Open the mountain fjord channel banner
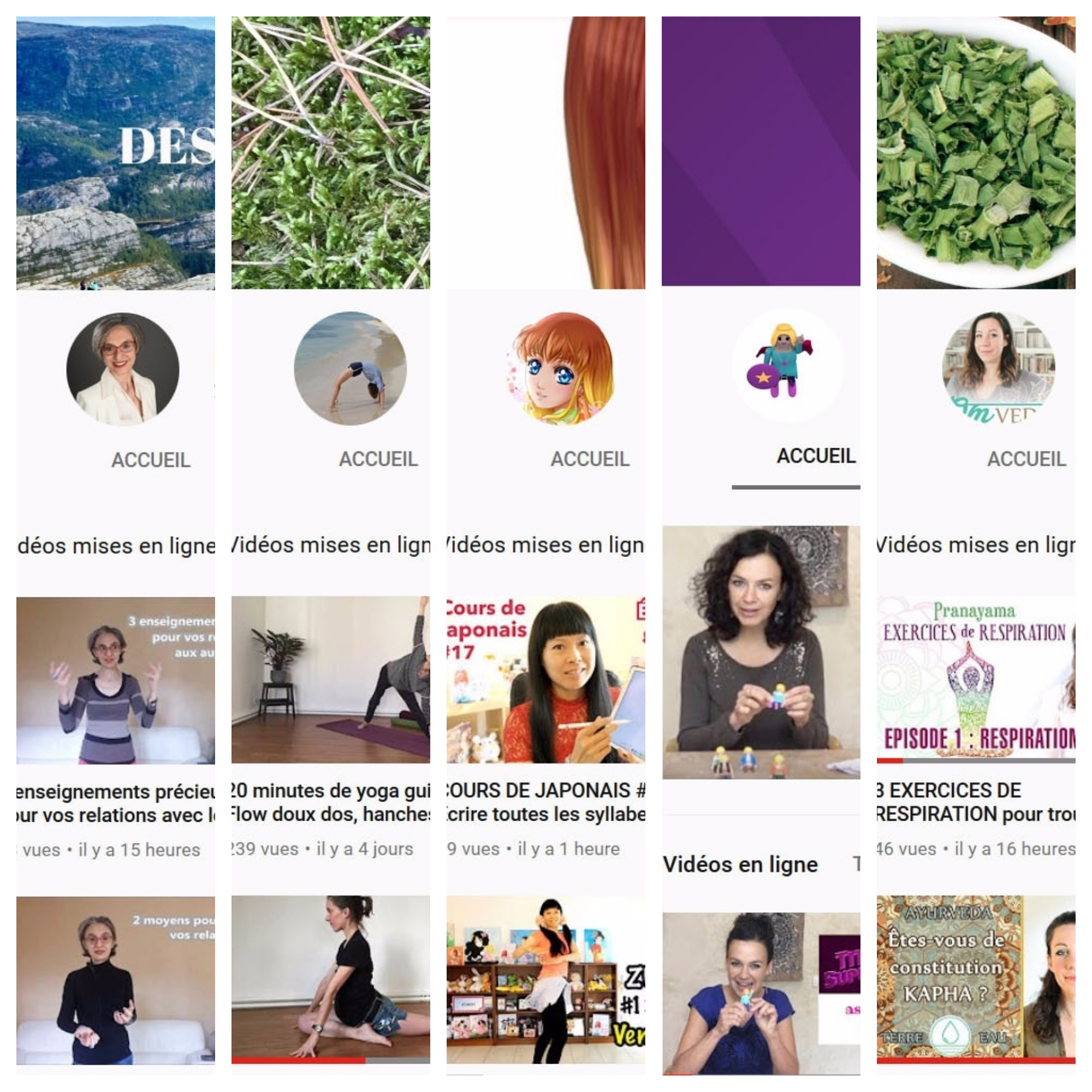The width and height of the screenshot is (1092, 1092). (x=116, y=153)
